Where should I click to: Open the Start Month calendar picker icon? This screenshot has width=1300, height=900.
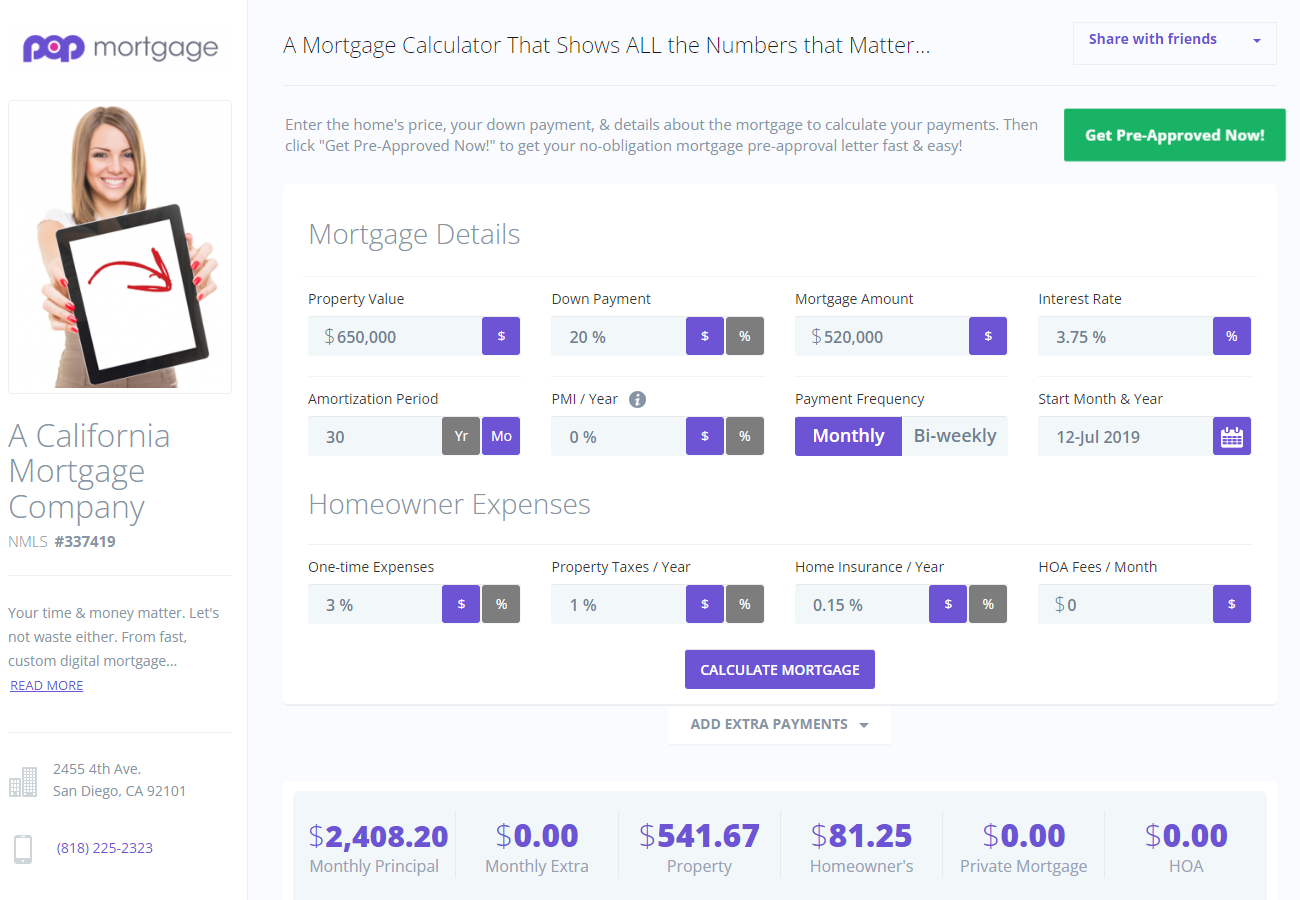click(1232, 436)
